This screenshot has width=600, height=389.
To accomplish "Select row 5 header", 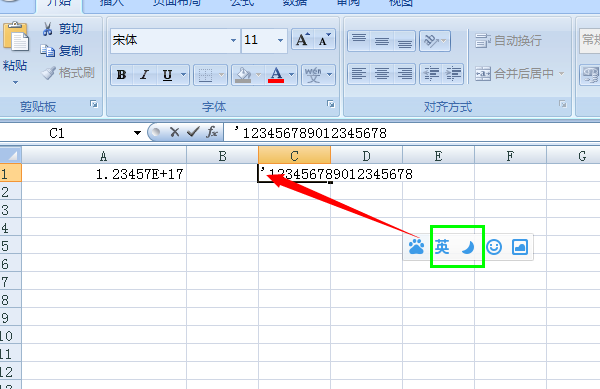I will click(x=10, y=246).
